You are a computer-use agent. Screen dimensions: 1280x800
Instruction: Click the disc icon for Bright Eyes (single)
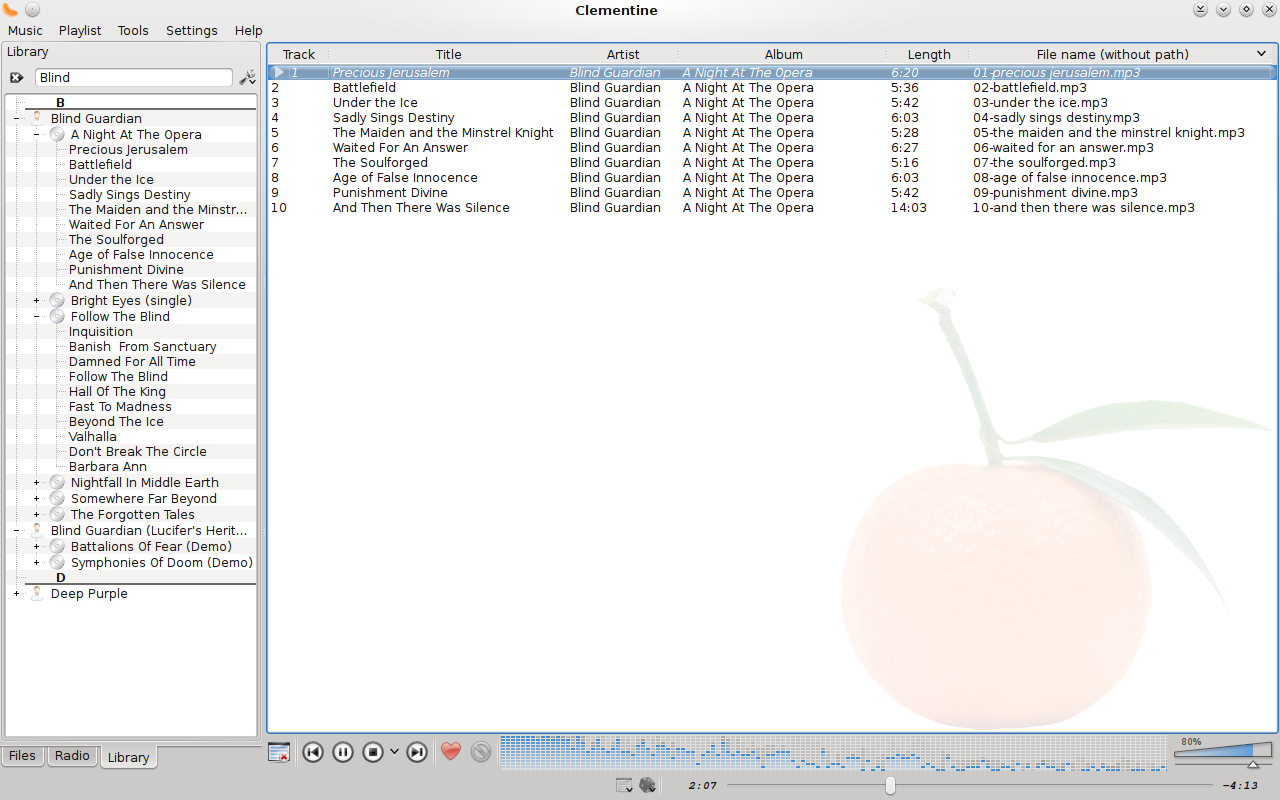[57, 300]
